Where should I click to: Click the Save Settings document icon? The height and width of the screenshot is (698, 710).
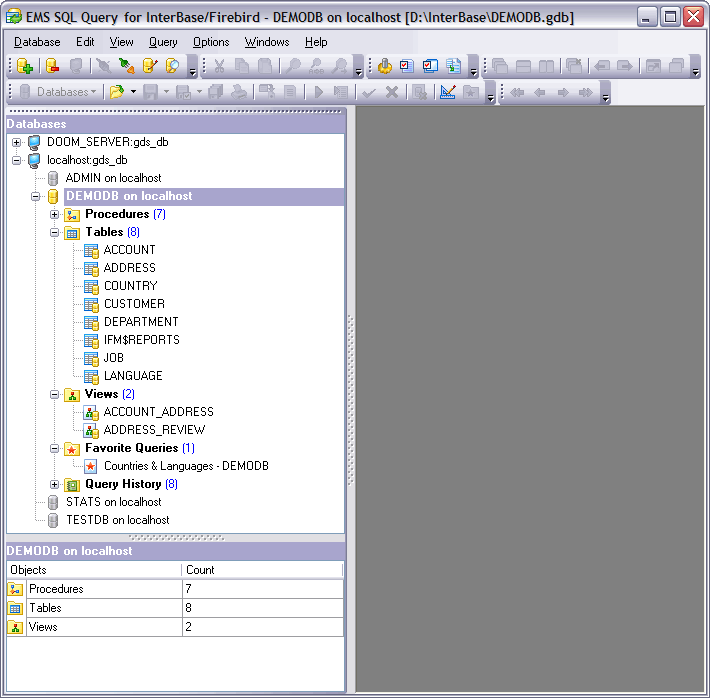453,66
